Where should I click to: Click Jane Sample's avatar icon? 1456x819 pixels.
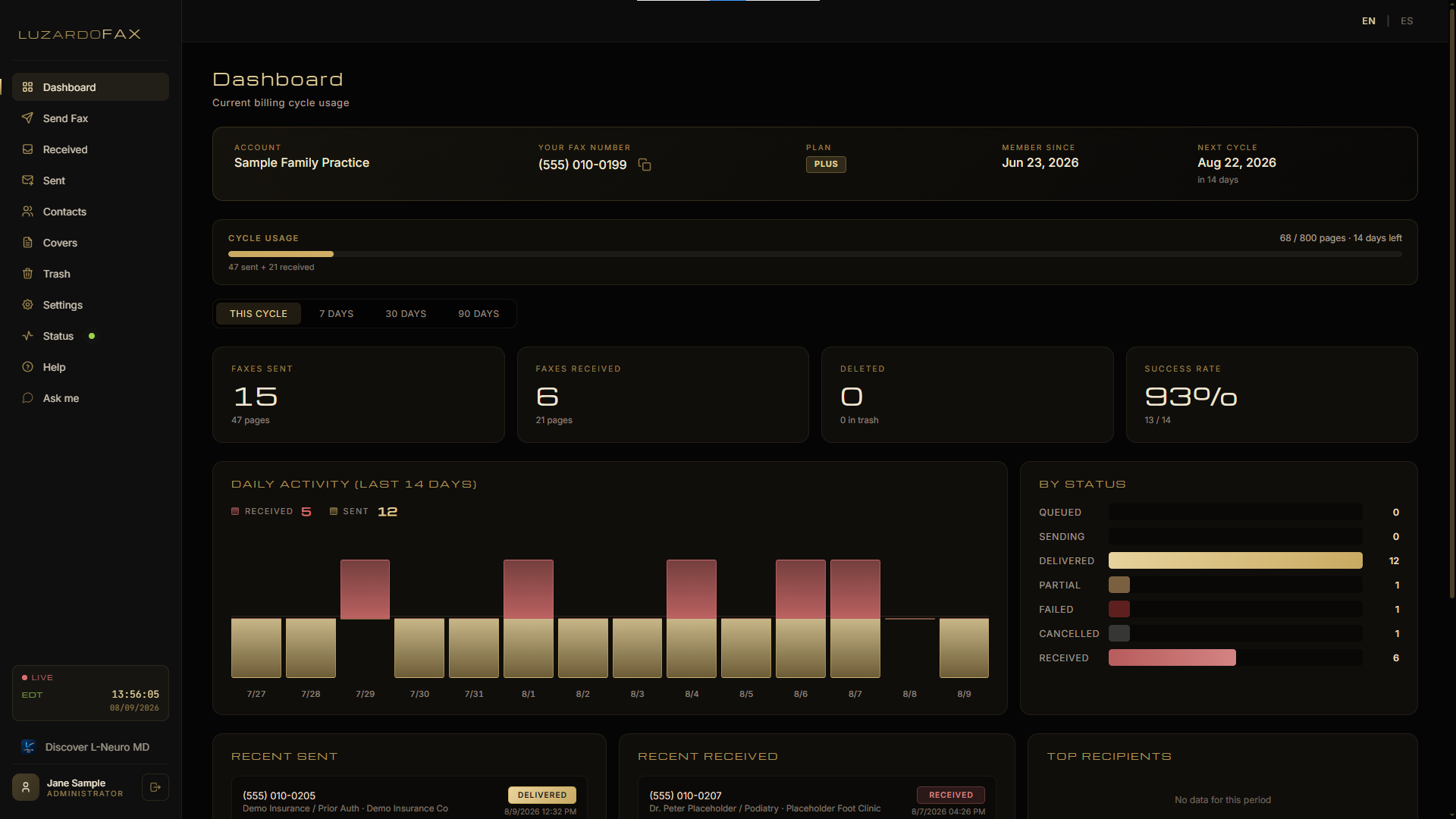click(26, 787)
